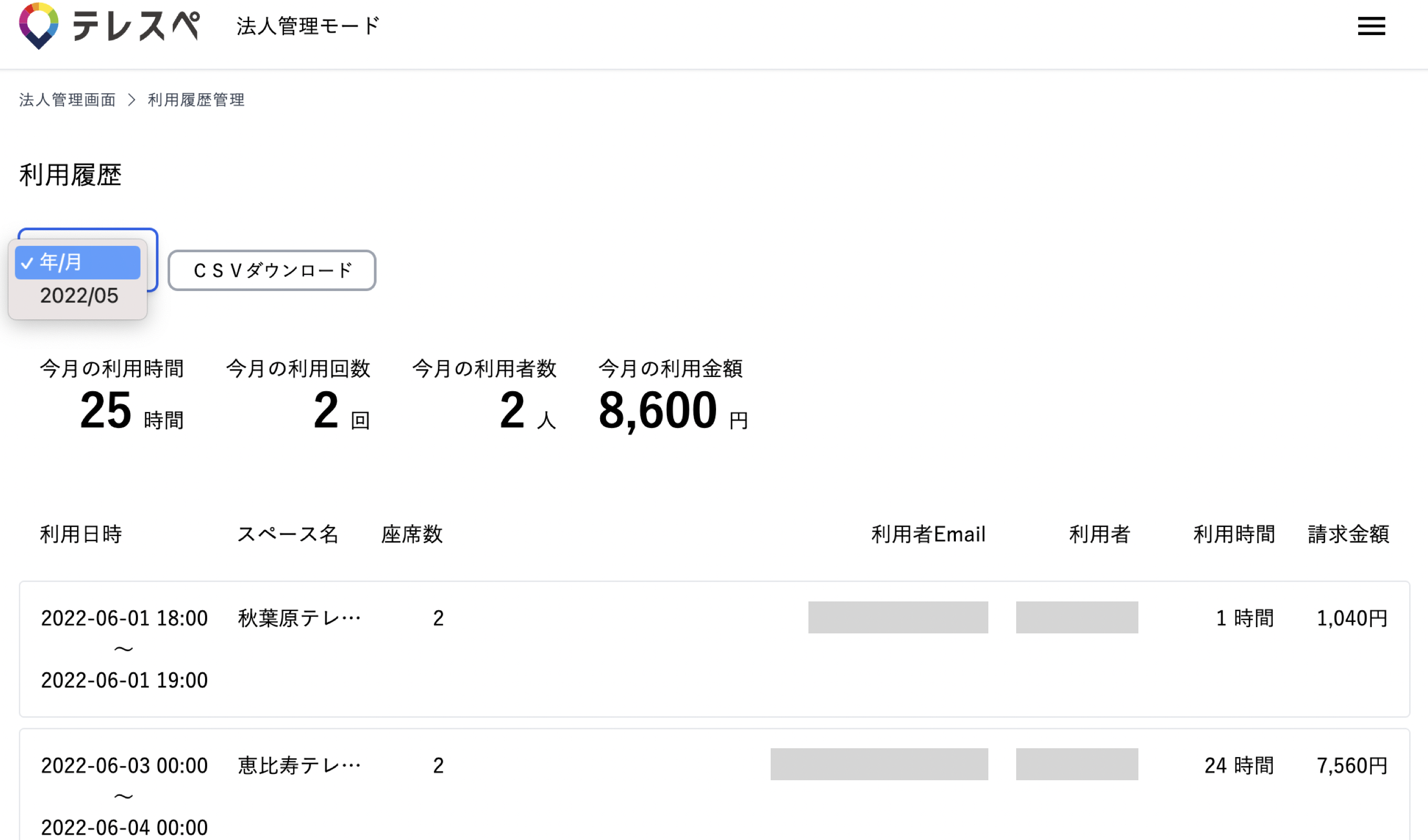Click the テレスペ brand name text
This screenshot has width=1428, height=840.
[x=136, y=26]
